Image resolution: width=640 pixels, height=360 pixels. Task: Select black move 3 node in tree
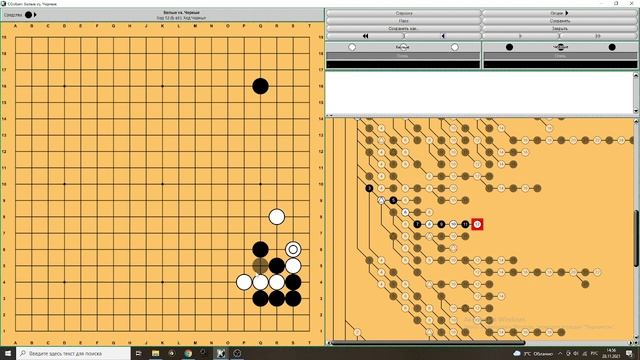[x=369, y=188]
